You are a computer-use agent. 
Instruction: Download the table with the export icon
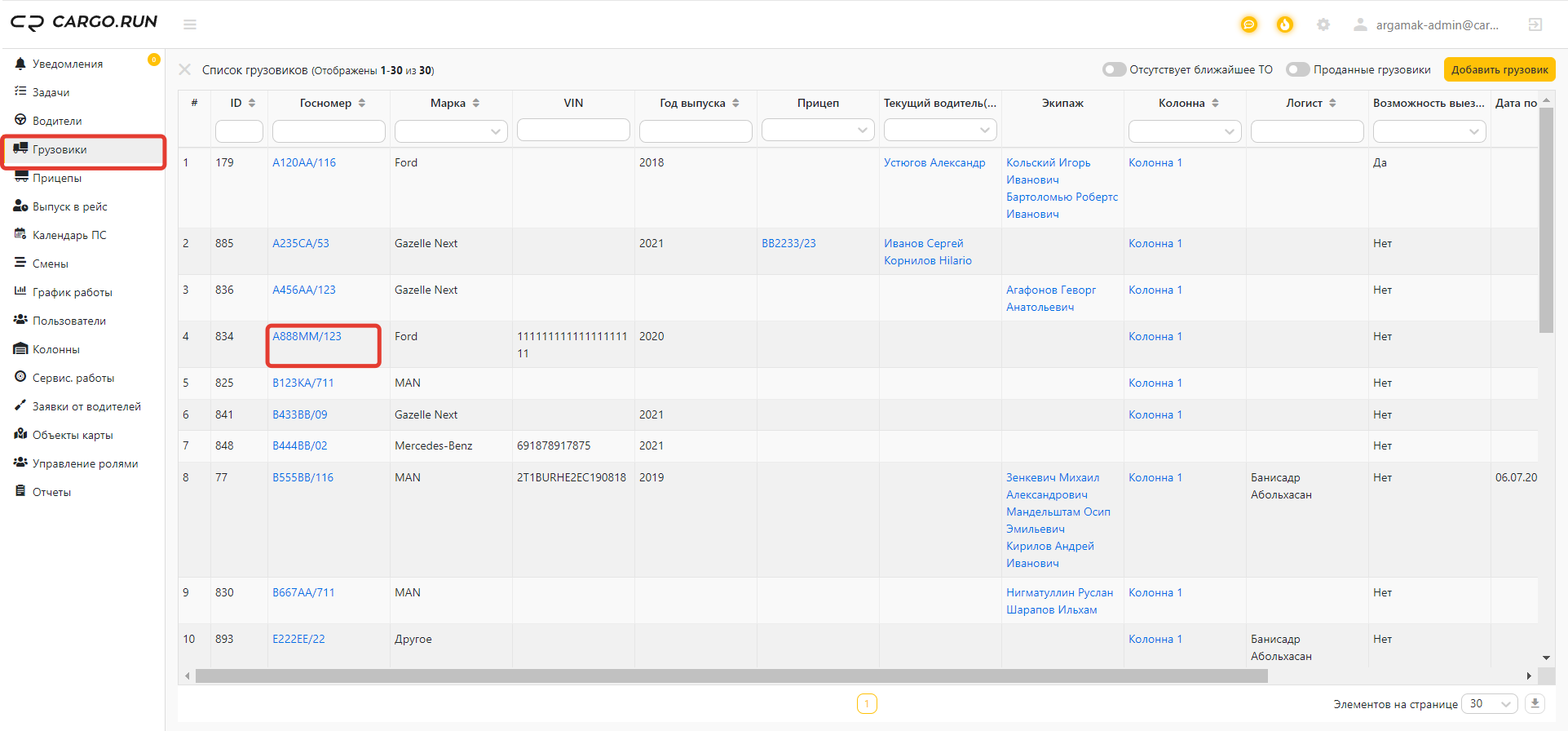tap(1535, 703)
